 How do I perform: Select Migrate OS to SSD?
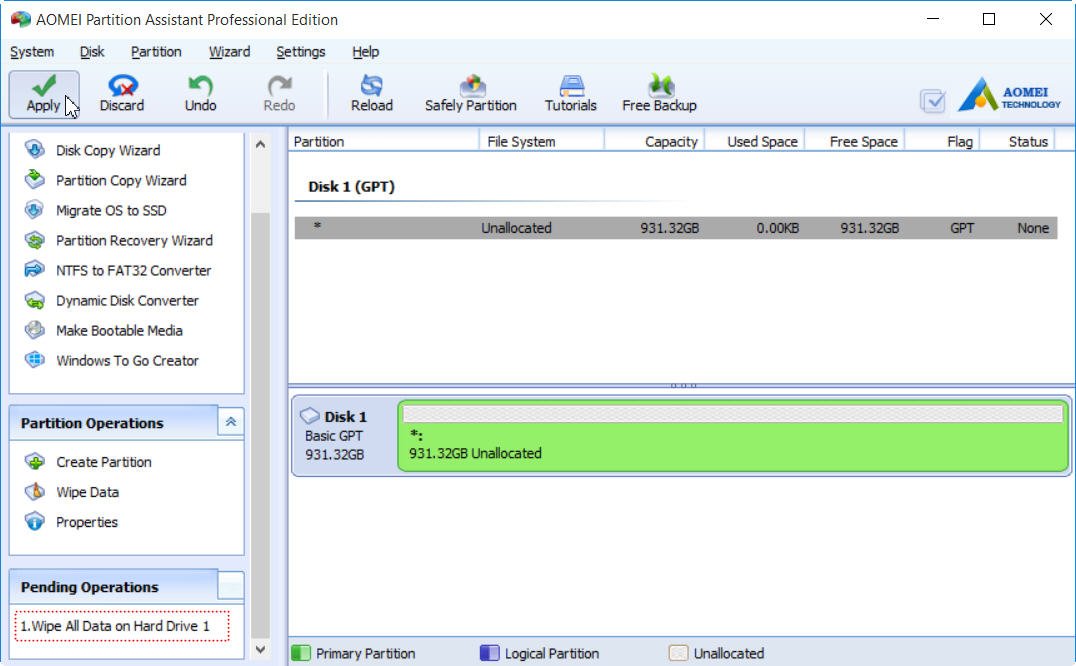[x=111, y=211]
